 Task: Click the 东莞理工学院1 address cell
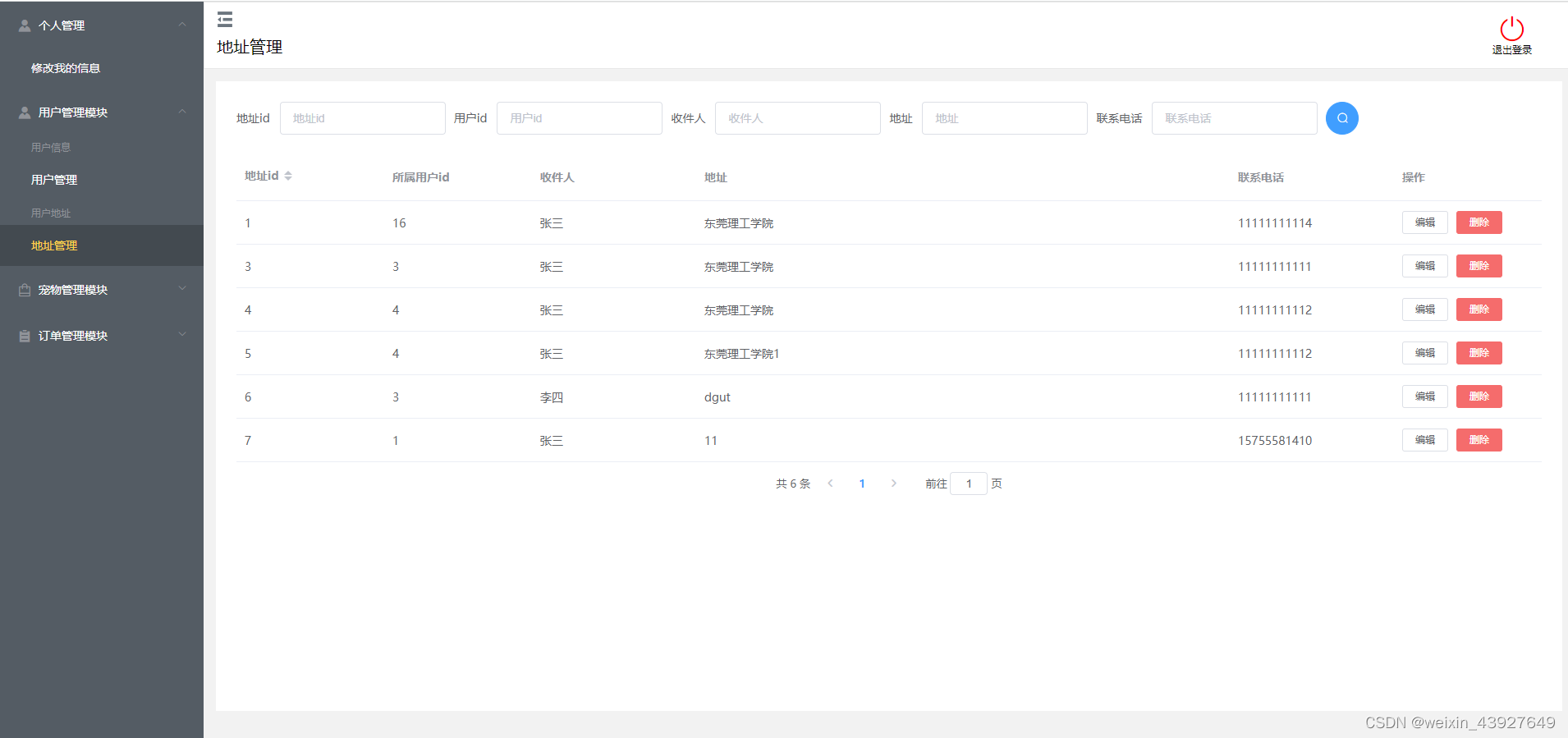pyautogui.click(x=742, y=354)
